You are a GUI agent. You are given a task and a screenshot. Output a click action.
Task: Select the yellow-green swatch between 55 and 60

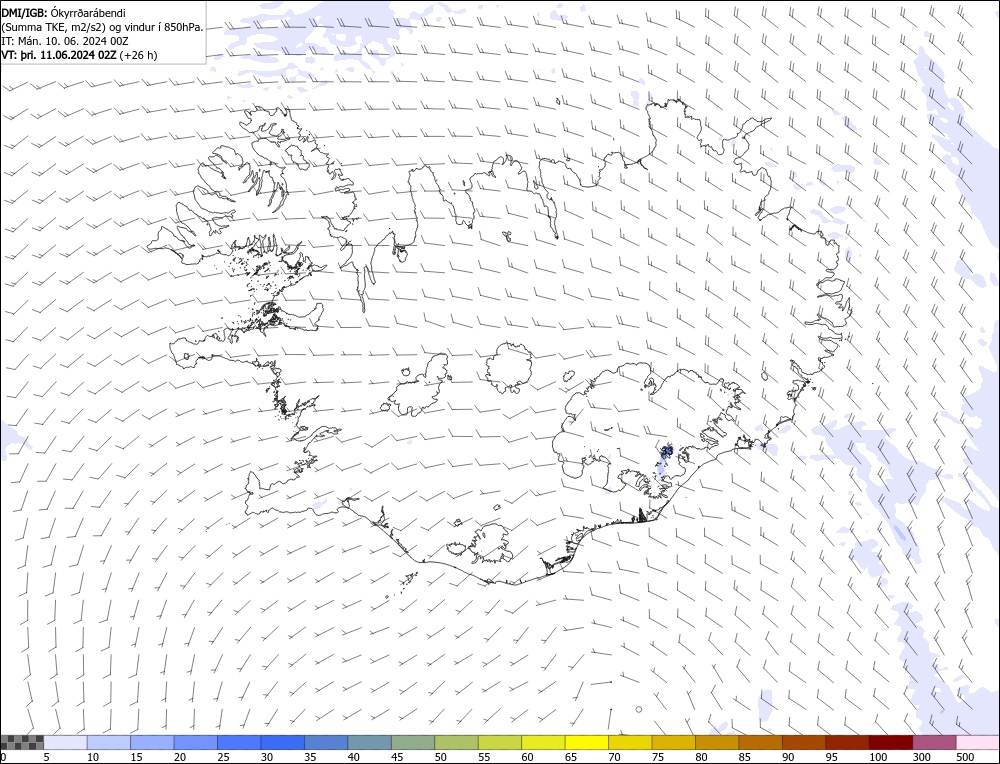pyautogui.click(x=500, y=742)
